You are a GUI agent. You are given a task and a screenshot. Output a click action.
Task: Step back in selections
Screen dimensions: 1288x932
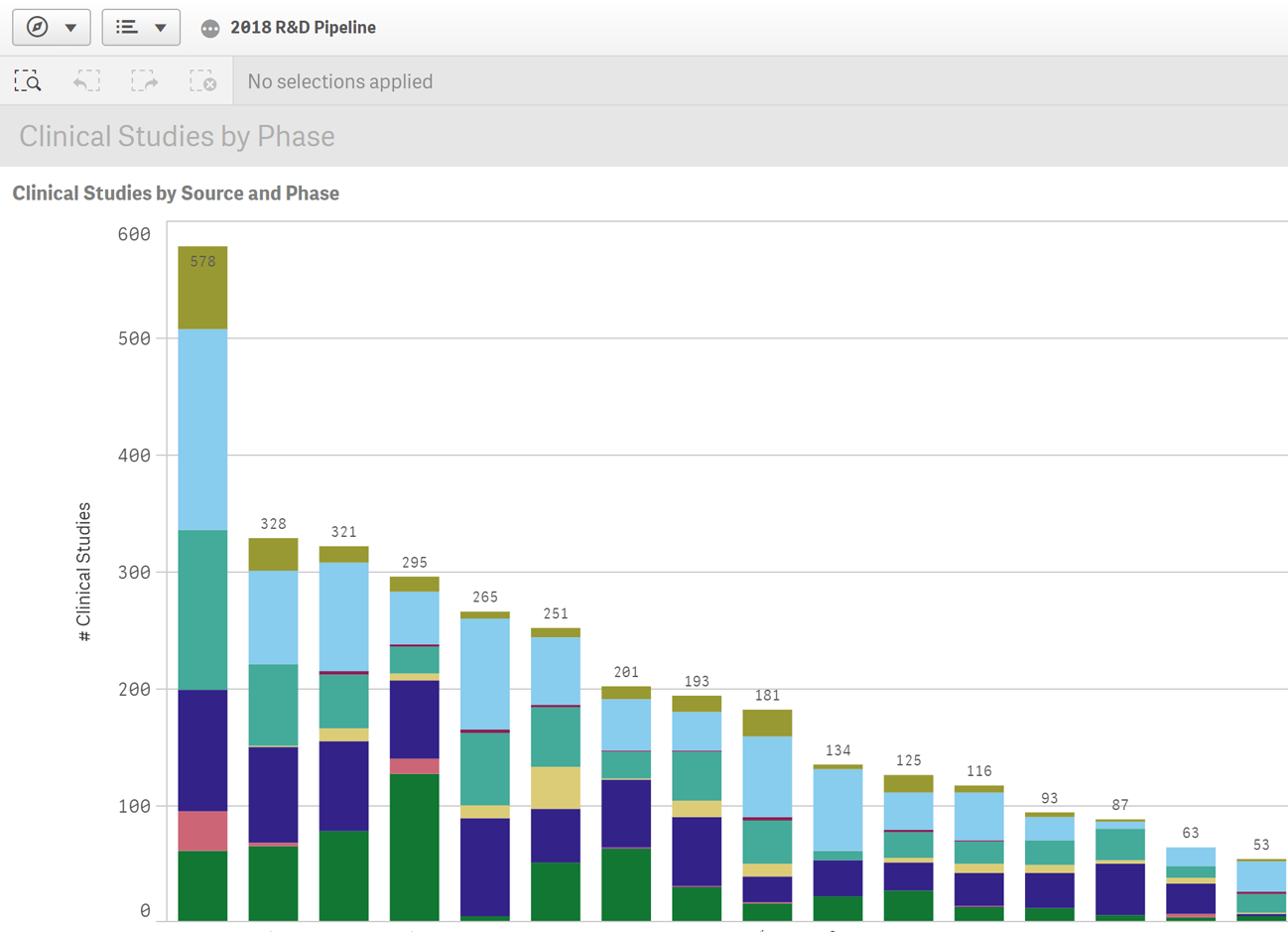pos(86,81)
